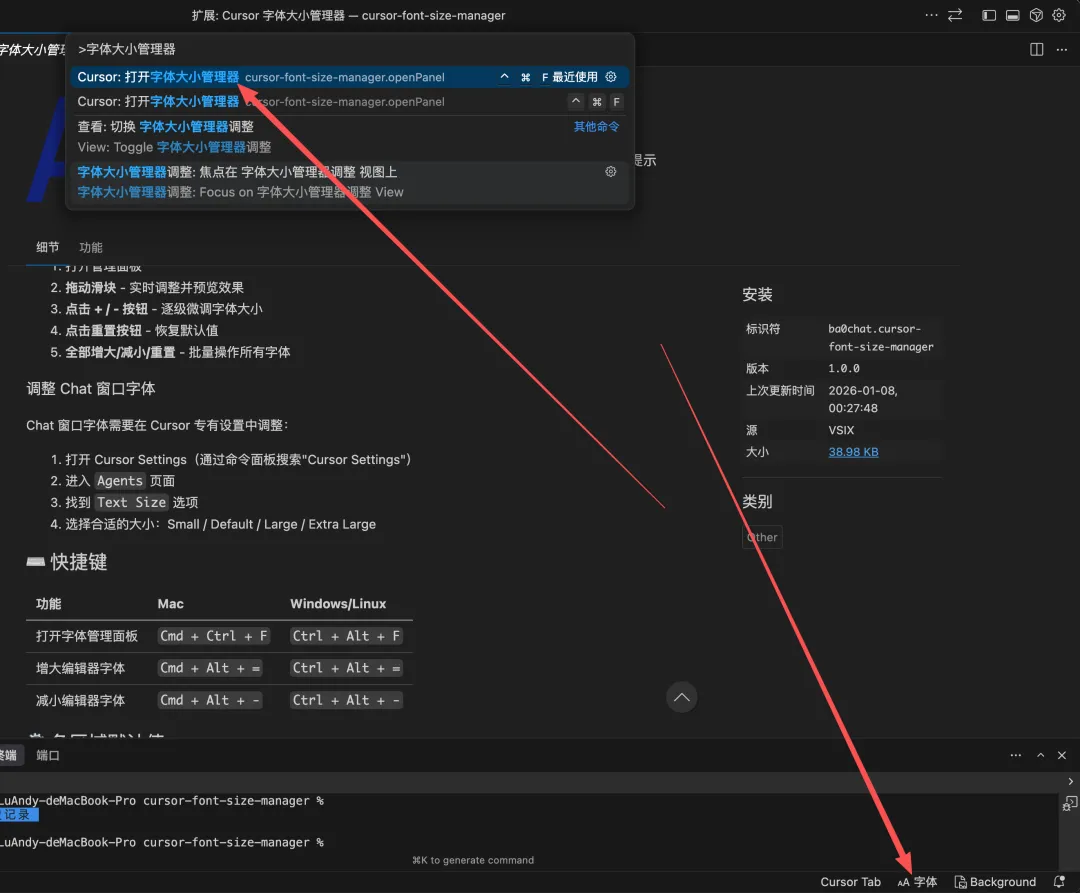Click the ba0chat.cursor-font-size-manager identifier value
Screen dimensions: 1080x893
coord(880,338)
